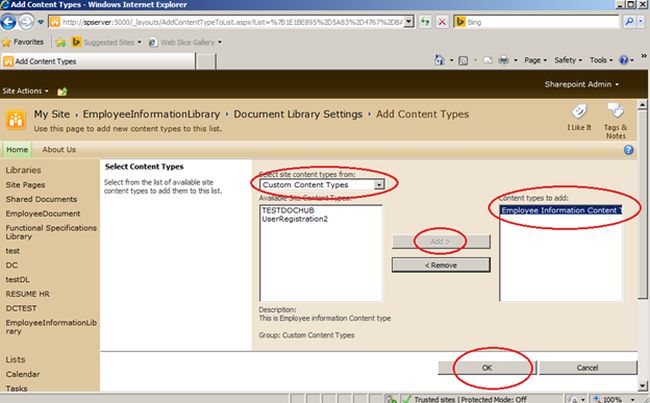Click the < Remove button

(x=441, y=265)
